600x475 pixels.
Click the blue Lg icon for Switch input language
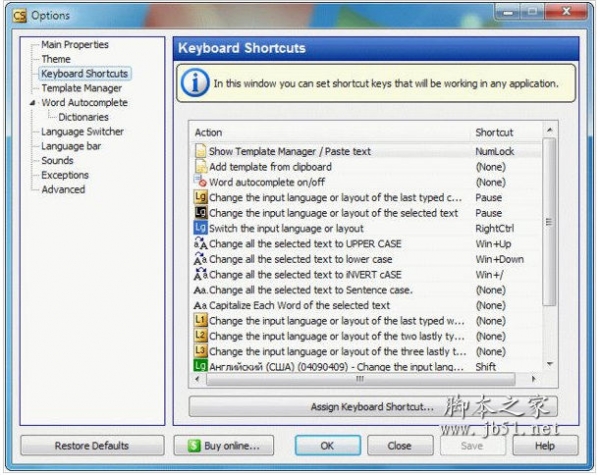point(201,228)
